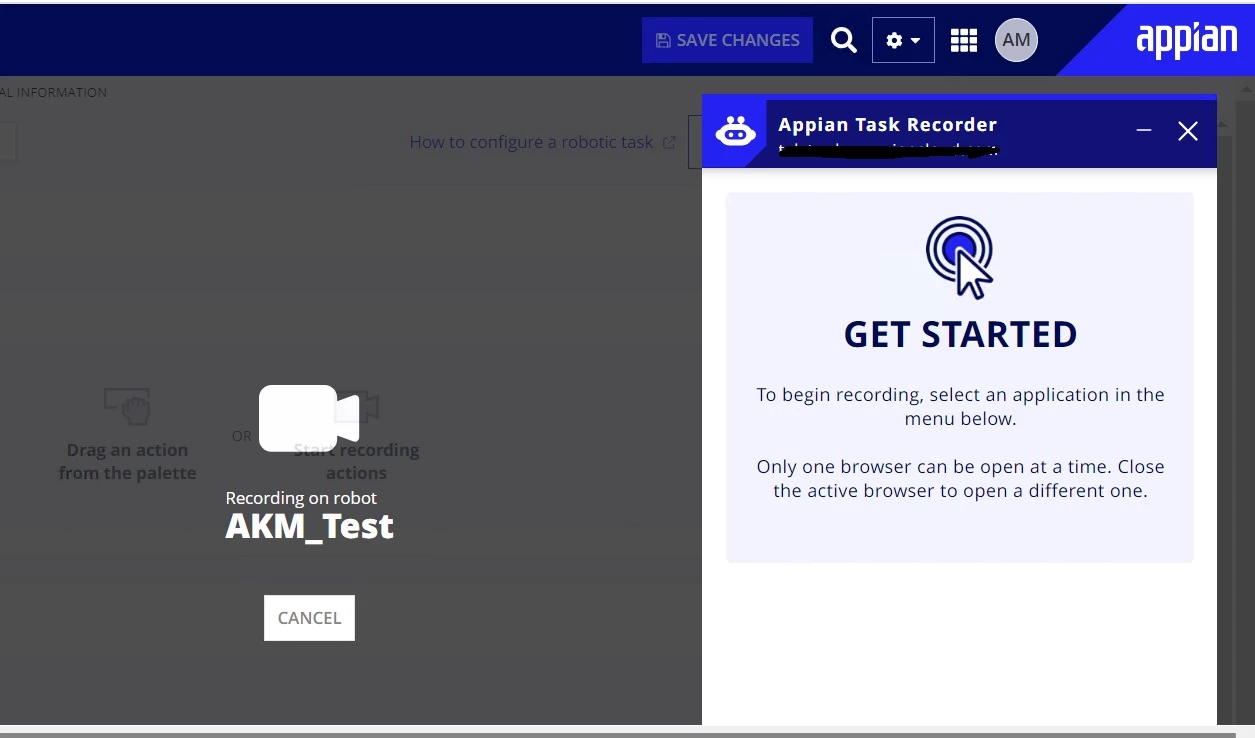Click the AKM_Test robot name
The width and height of the screenshot is (1255, 738).
[x=309, y=526]
